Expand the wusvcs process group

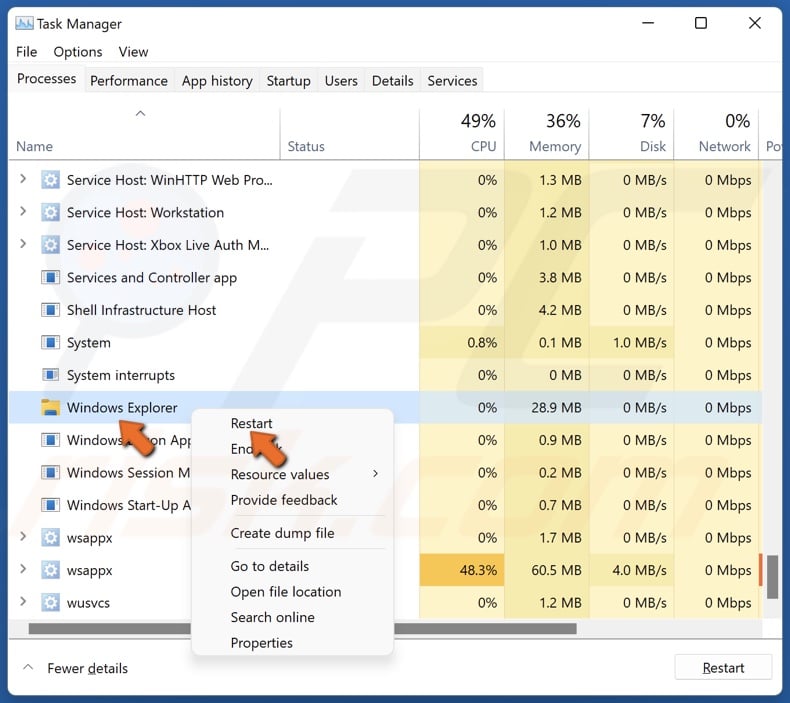click(23, 602)
